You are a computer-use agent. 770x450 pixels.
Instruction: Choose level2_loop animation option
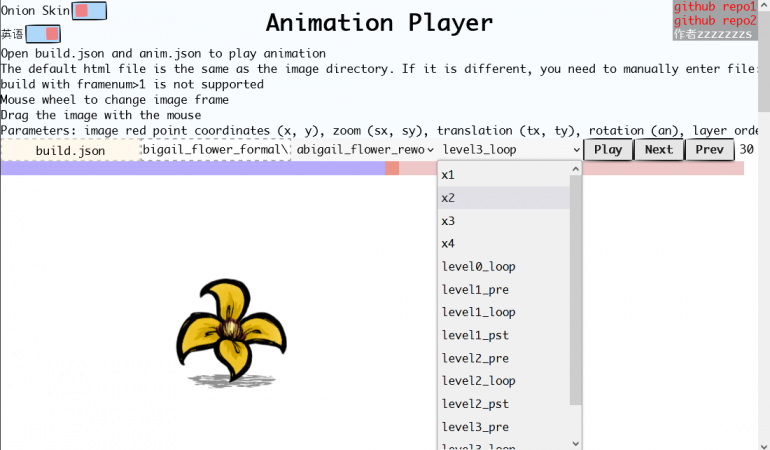point(504,381)
